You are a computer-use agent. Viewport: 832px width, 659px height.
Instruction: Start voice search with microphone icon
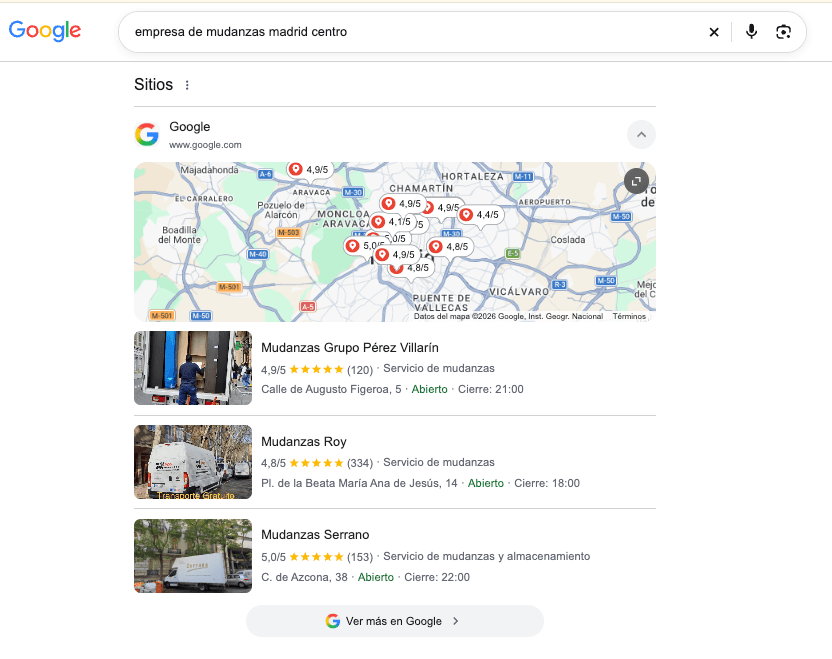pyautogui.click(x=751, y=32)
